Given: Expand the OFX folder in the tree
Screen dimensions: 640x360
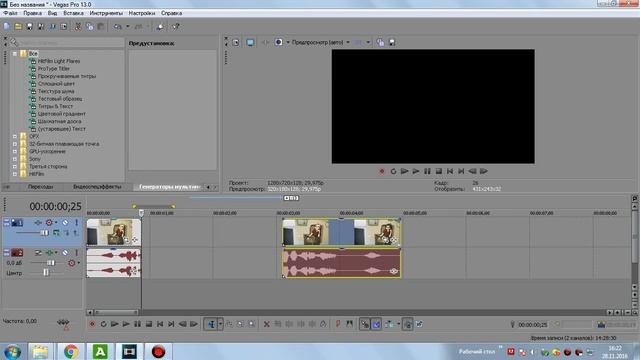Looking at the screenshot, I should click(x=15, y=136).
